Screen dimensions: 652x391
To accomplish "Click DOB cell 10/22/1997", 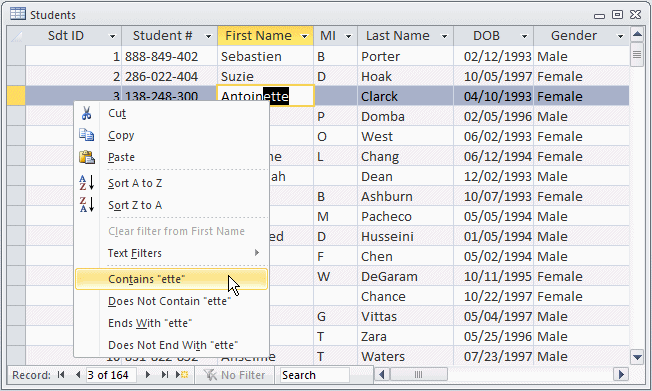I will point(494,297).
